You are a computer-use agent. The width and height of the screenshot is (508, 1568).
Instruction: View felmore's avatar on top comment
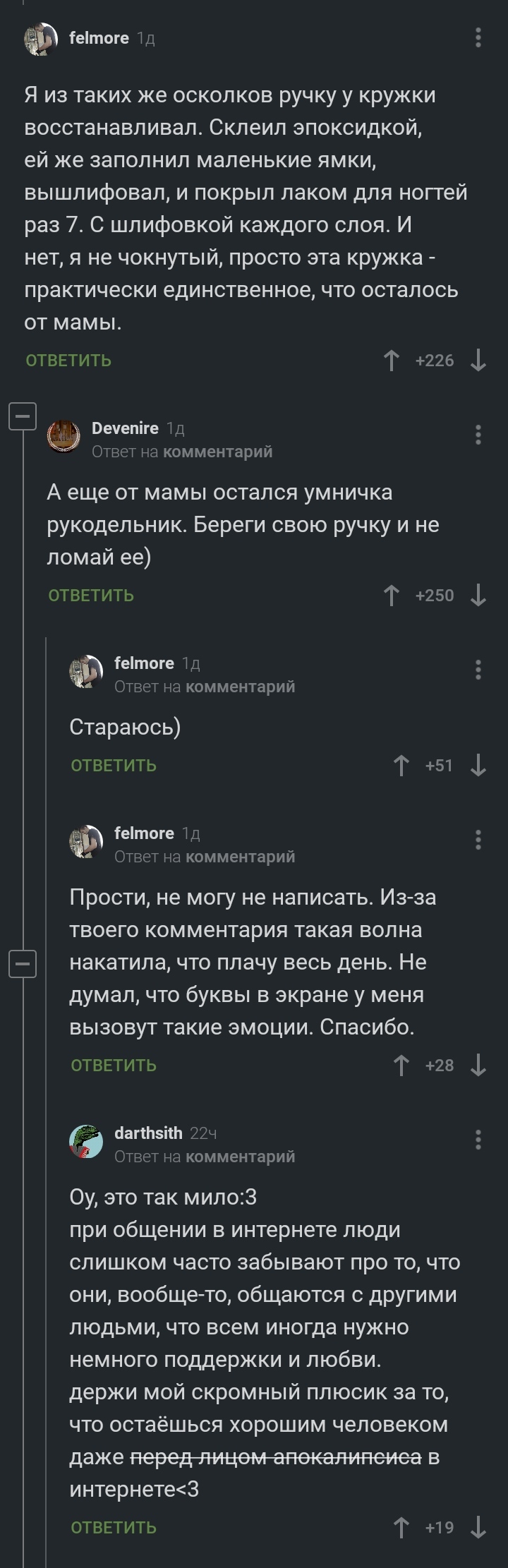[x=41, y=39]
